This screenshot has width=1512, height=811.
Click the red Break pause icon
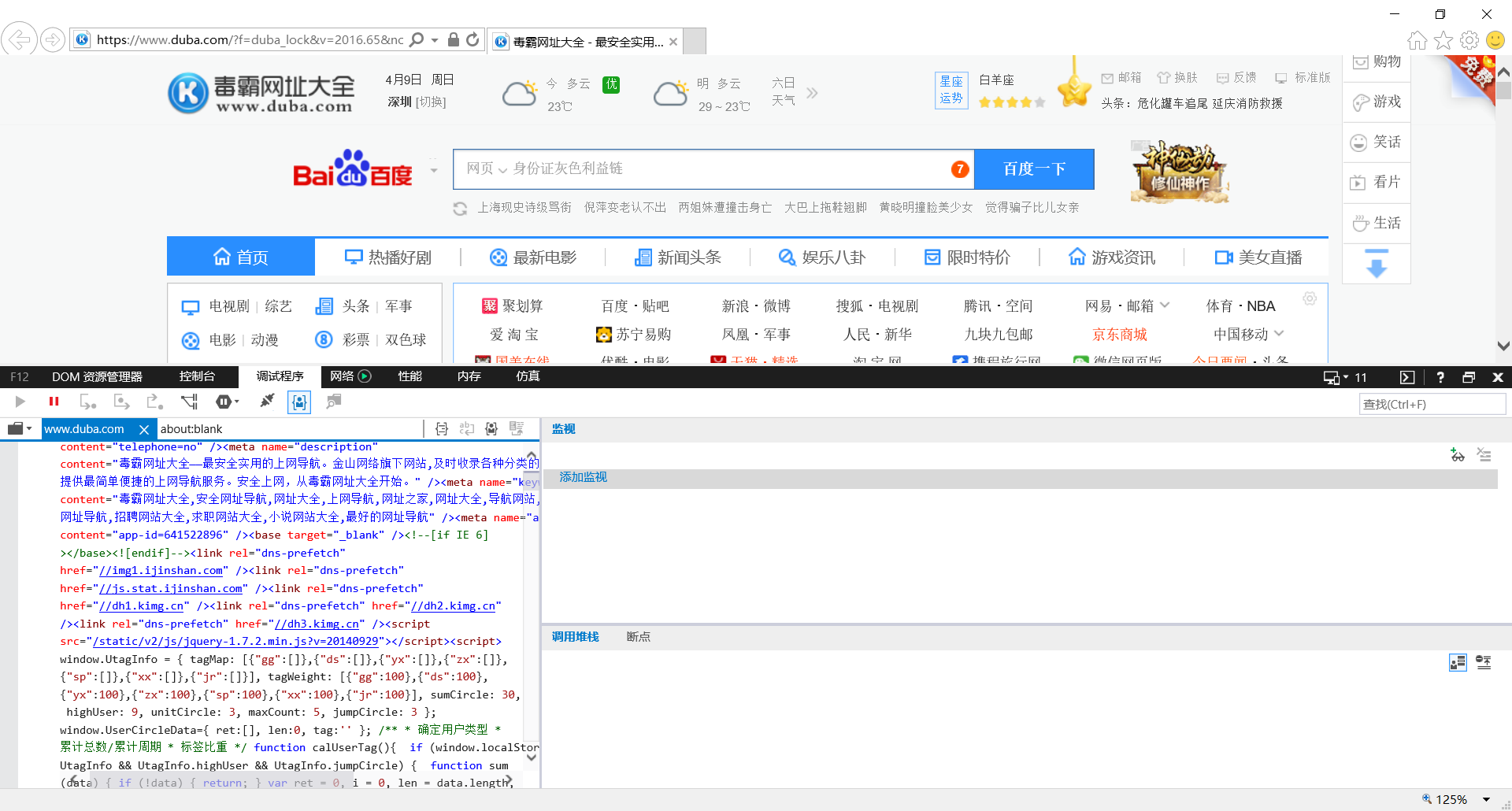coord(54,402)
